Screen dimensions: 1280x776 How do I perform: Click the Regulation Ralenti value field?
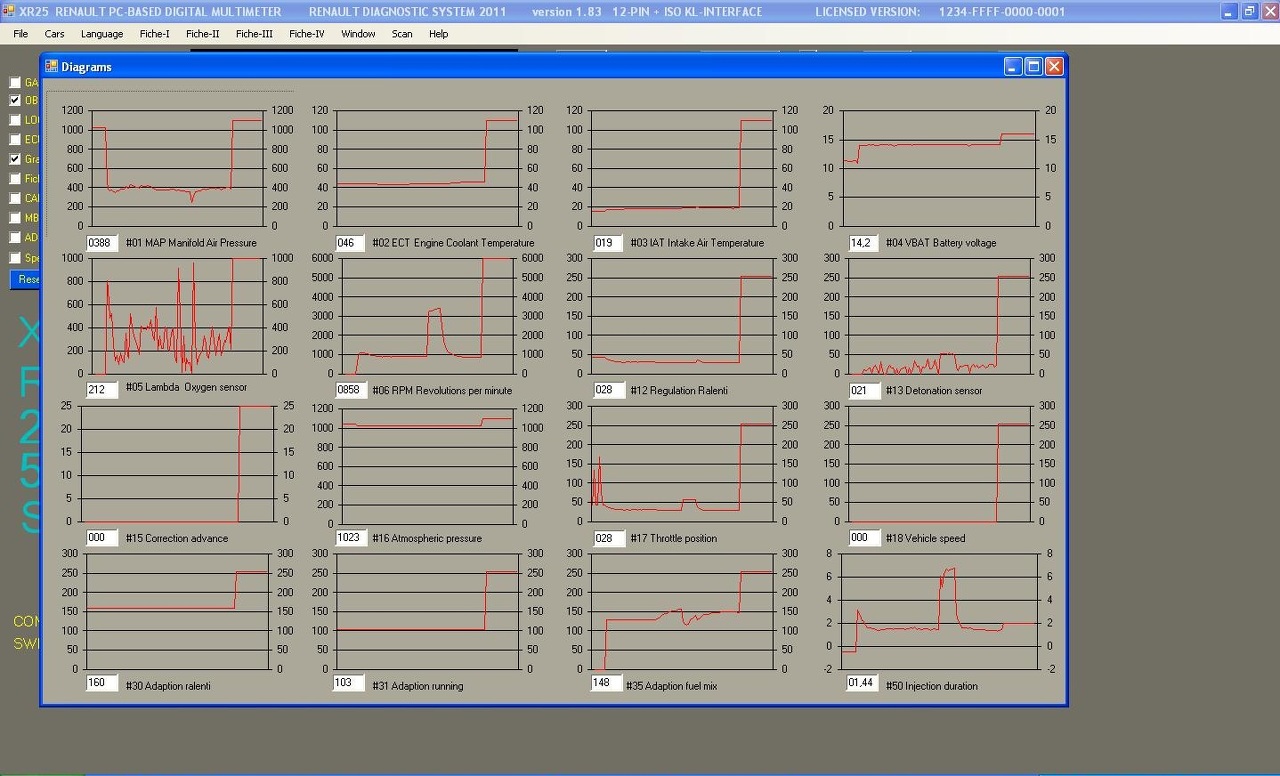608,390
